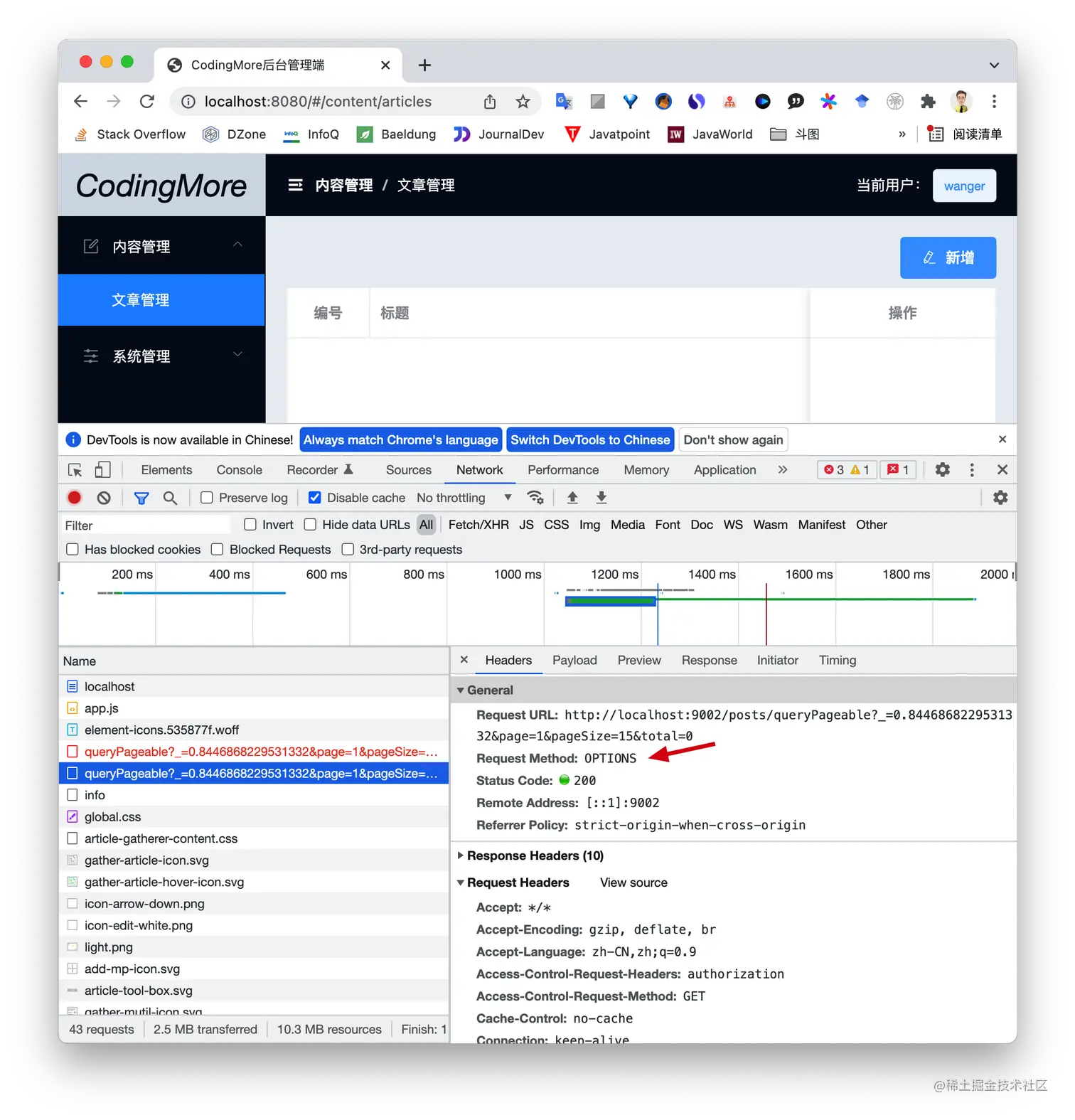Select the global.css request row

pyautogui.click(x=254, y=817)
